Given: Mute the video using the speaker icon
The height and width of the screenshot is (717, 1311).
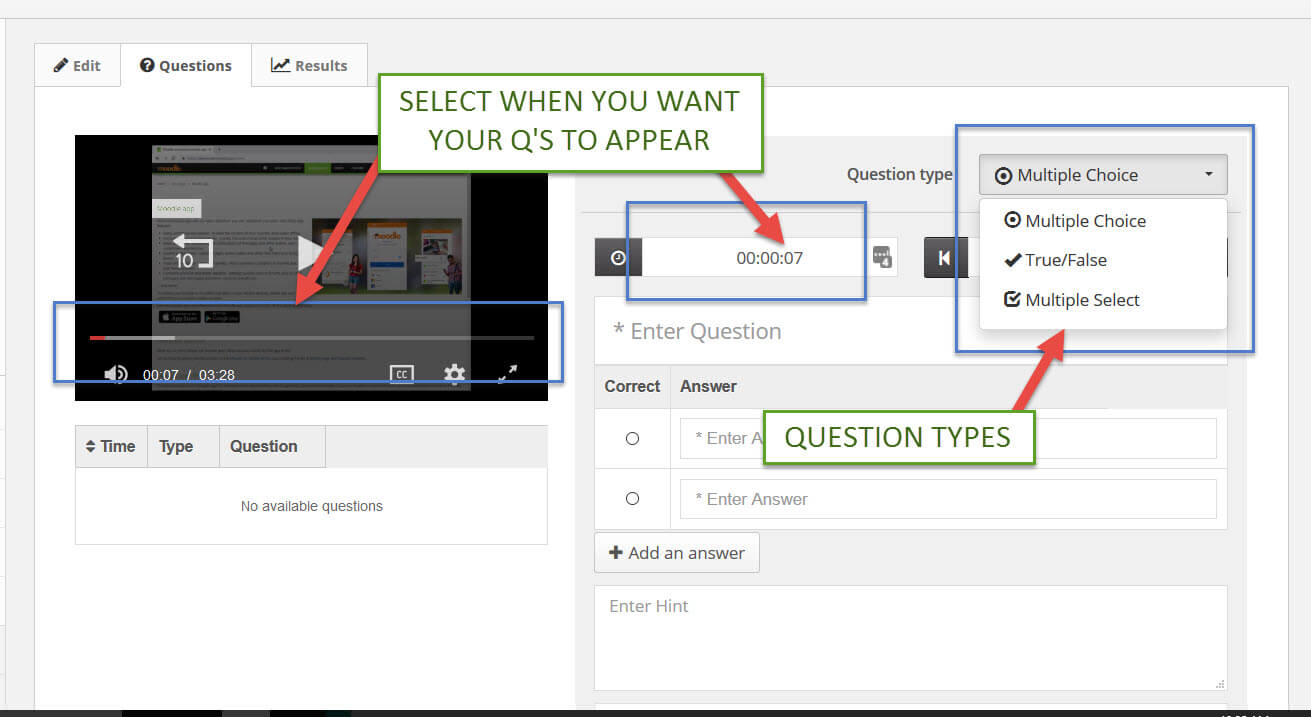Looking at the screenshot, I should 116,374.
